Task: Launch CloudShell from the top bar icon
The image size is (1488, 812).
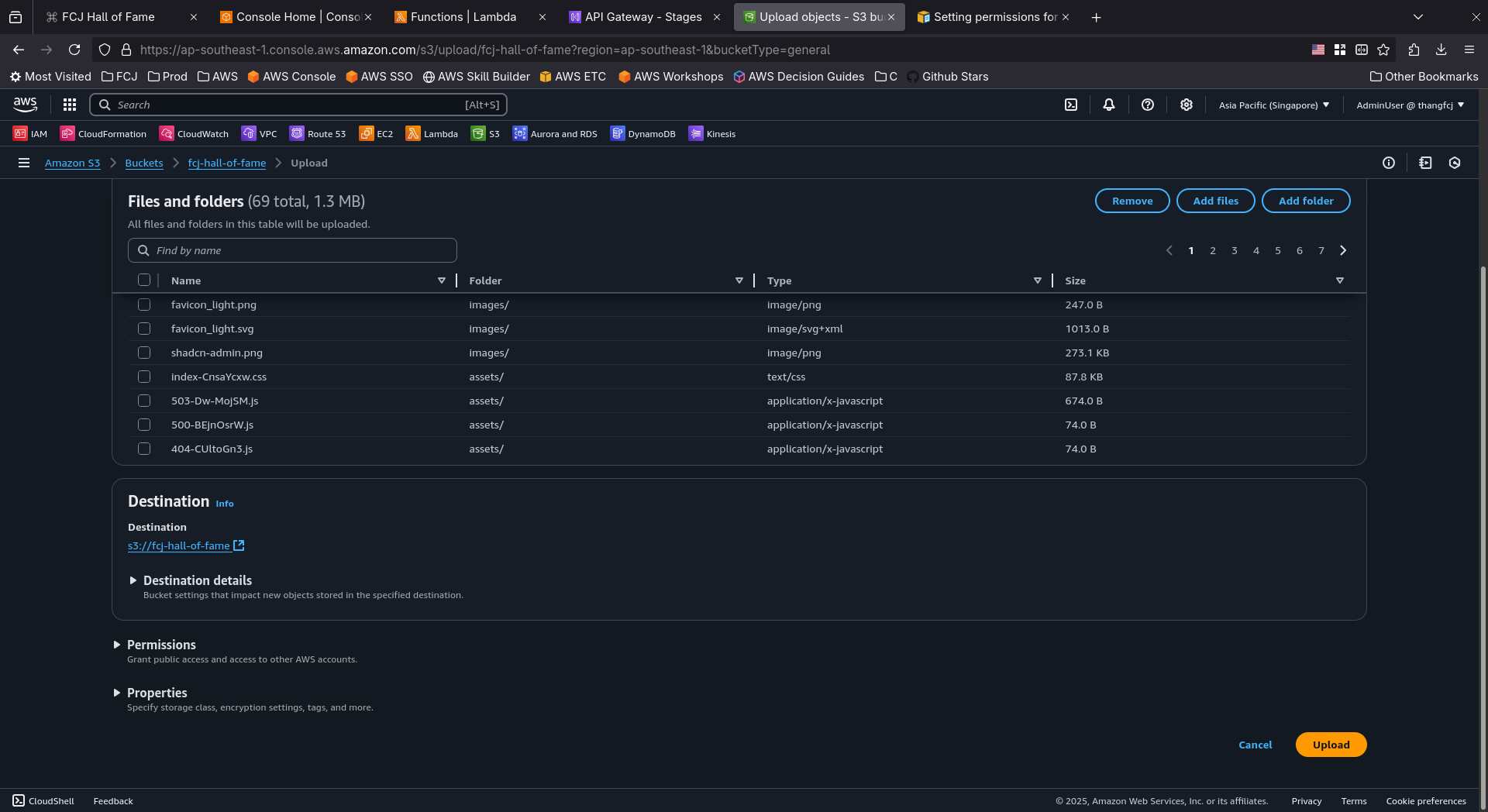Action: tap(1071, 105)
